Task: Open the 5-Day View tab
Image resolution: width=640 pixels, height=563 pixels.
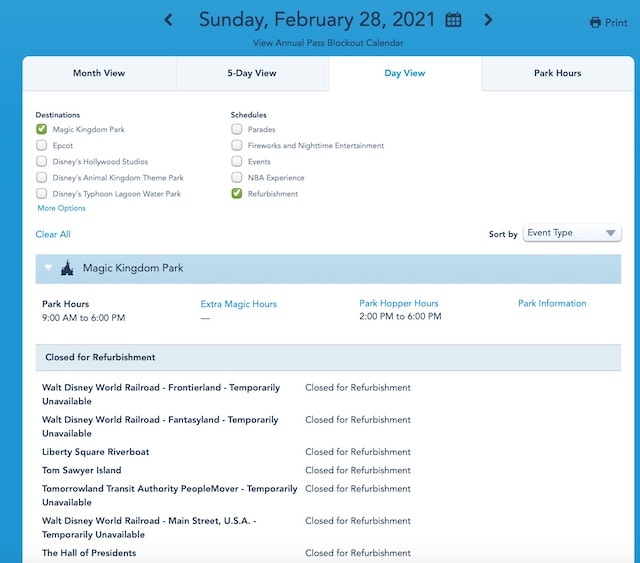Action: [252, 73]
